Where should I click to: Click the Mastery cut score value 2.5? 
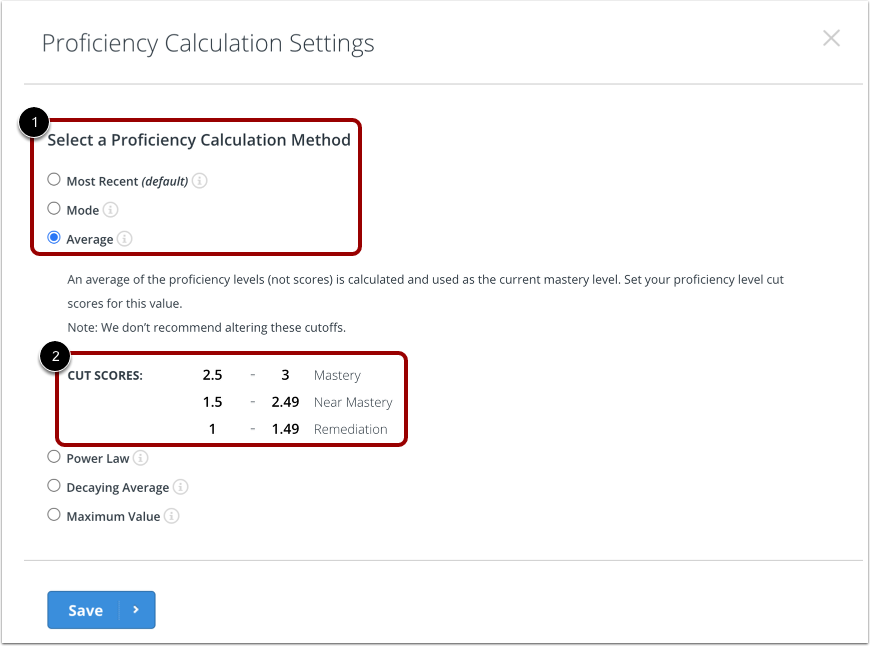(x=212, y=375)
